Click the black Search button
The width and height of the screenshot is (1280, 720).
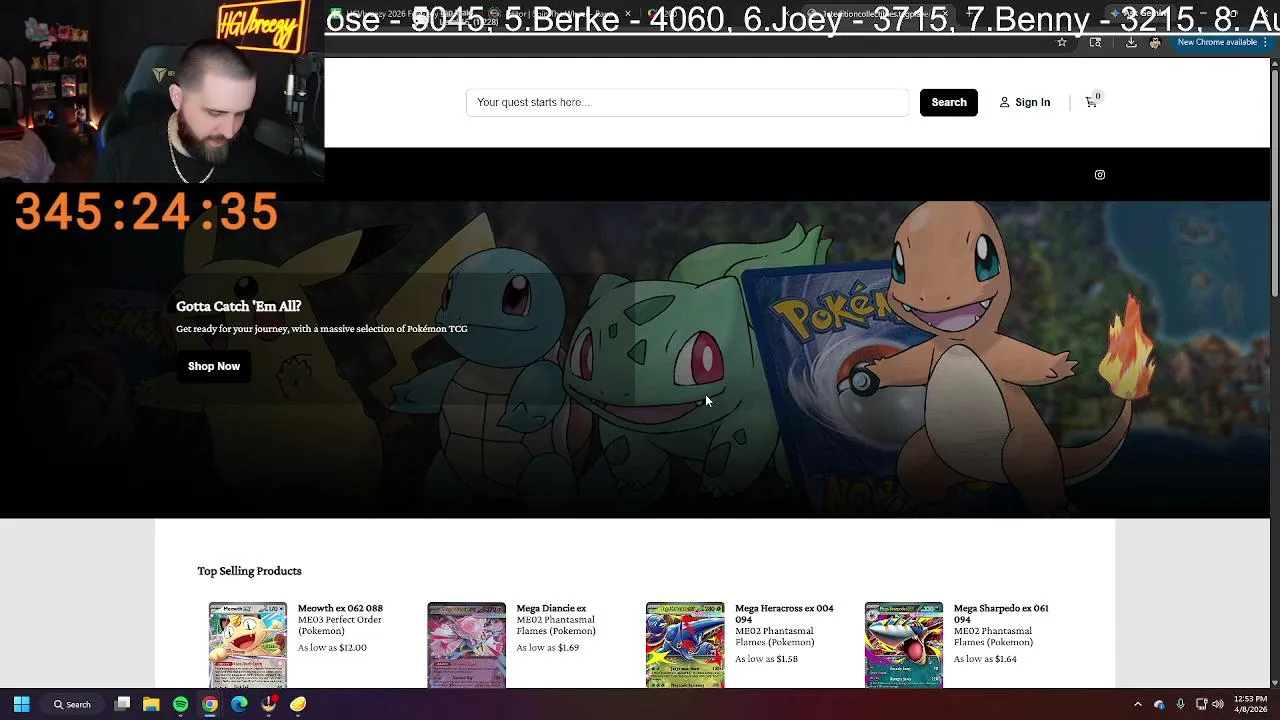click(x=949, y=102)
